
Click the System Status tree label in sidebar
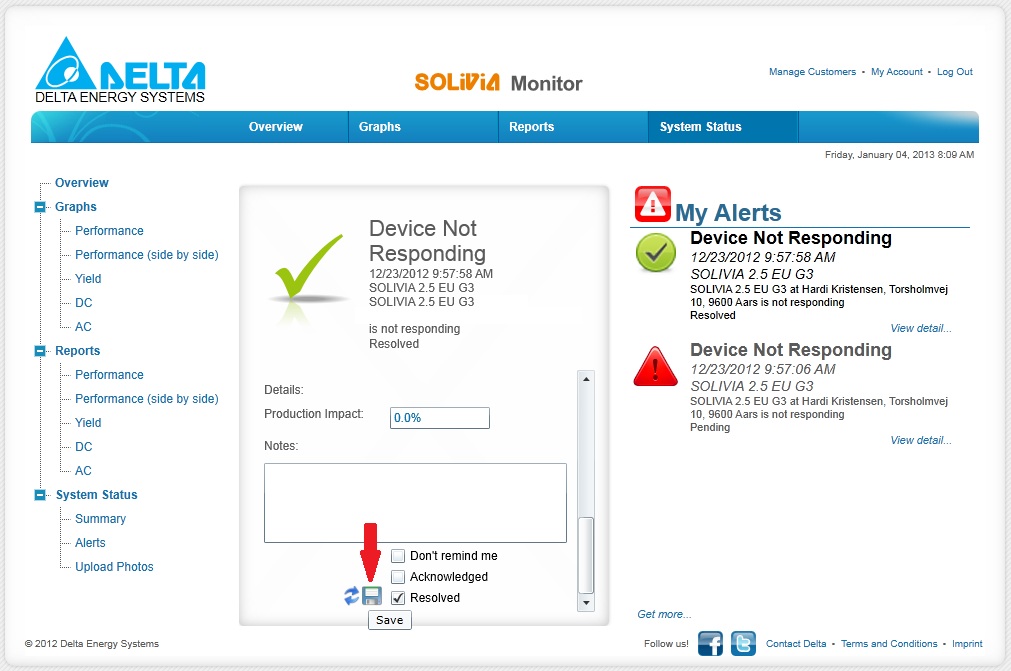97,495
